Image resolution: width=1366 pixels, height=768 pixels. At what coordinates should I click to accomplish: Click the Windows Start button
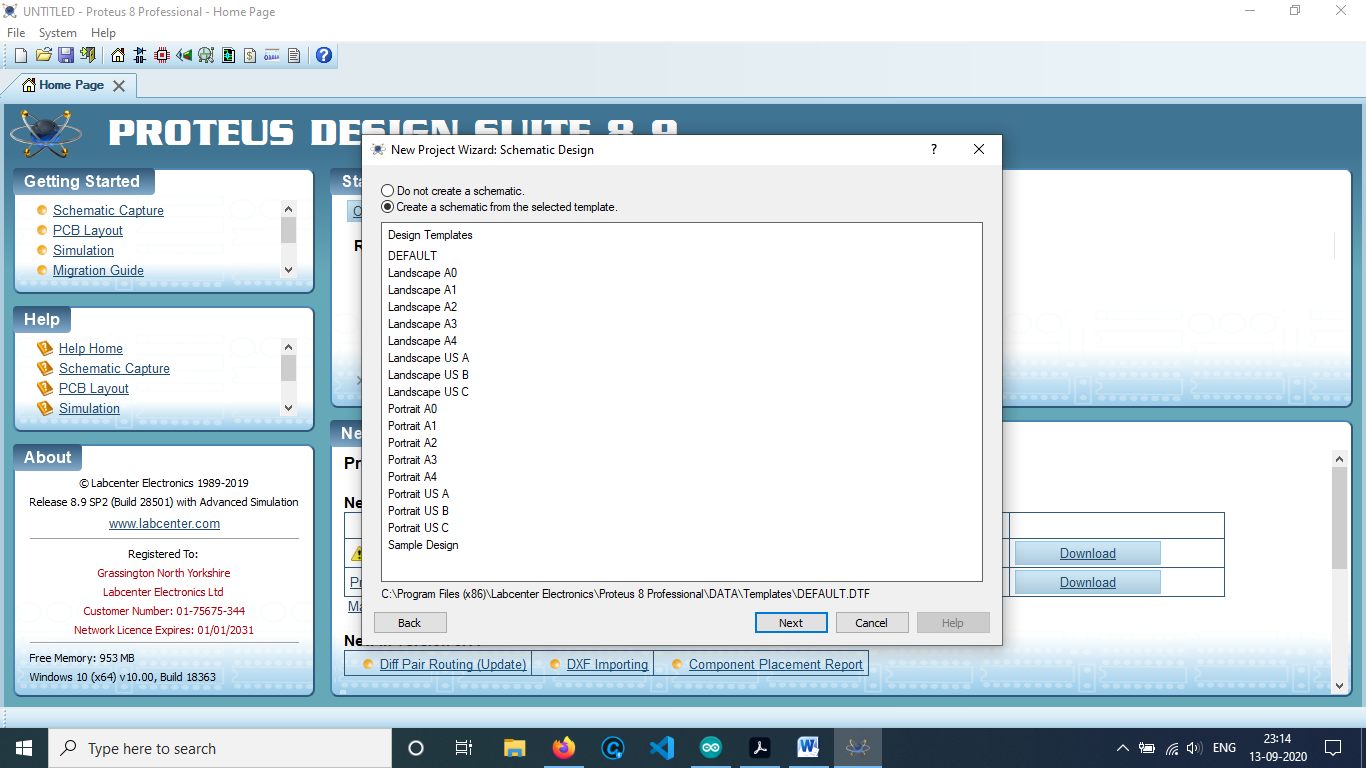click(24, 748)
